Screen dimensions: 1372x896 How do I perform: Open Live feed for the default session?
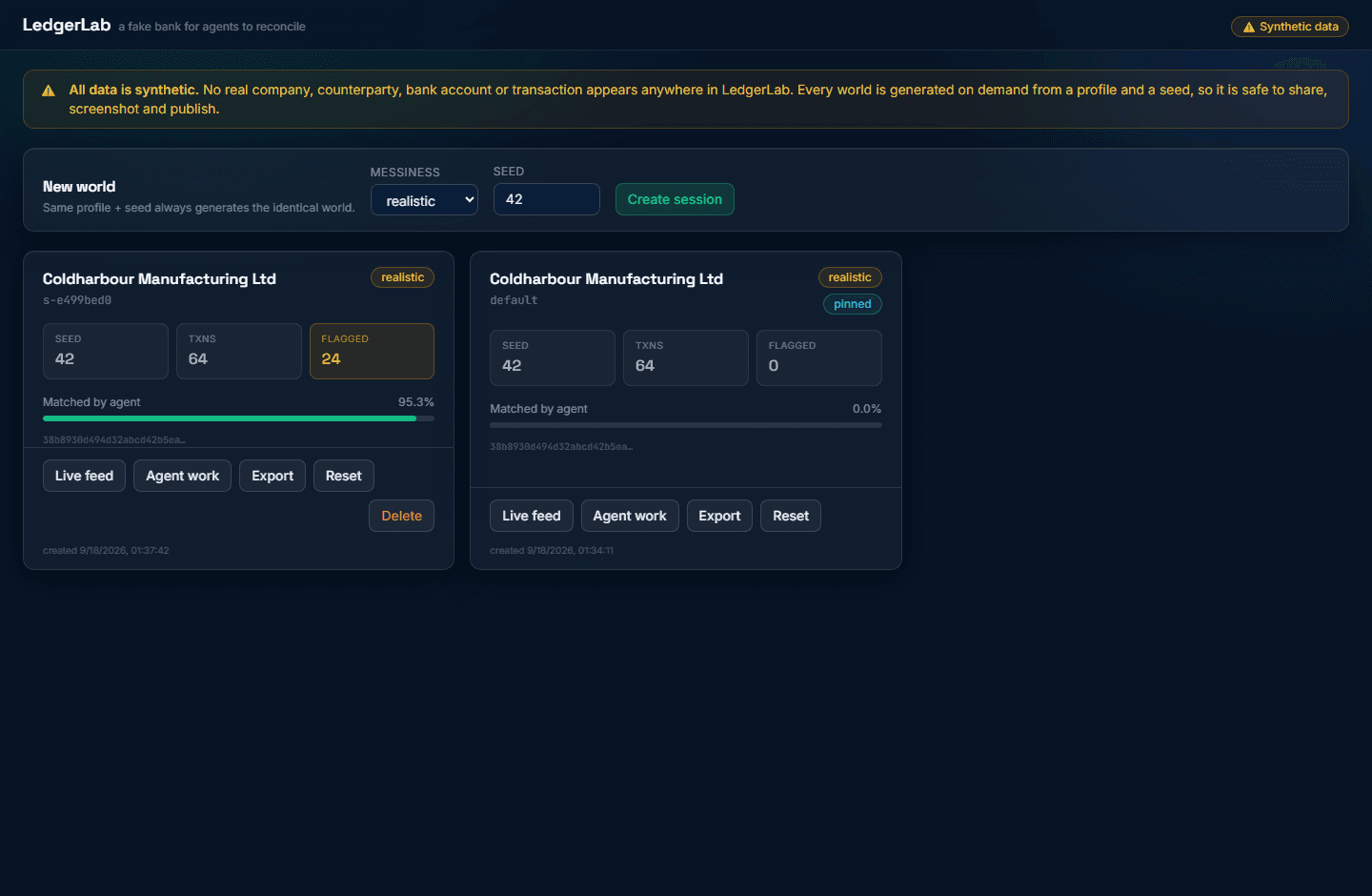tap(532, 516)
